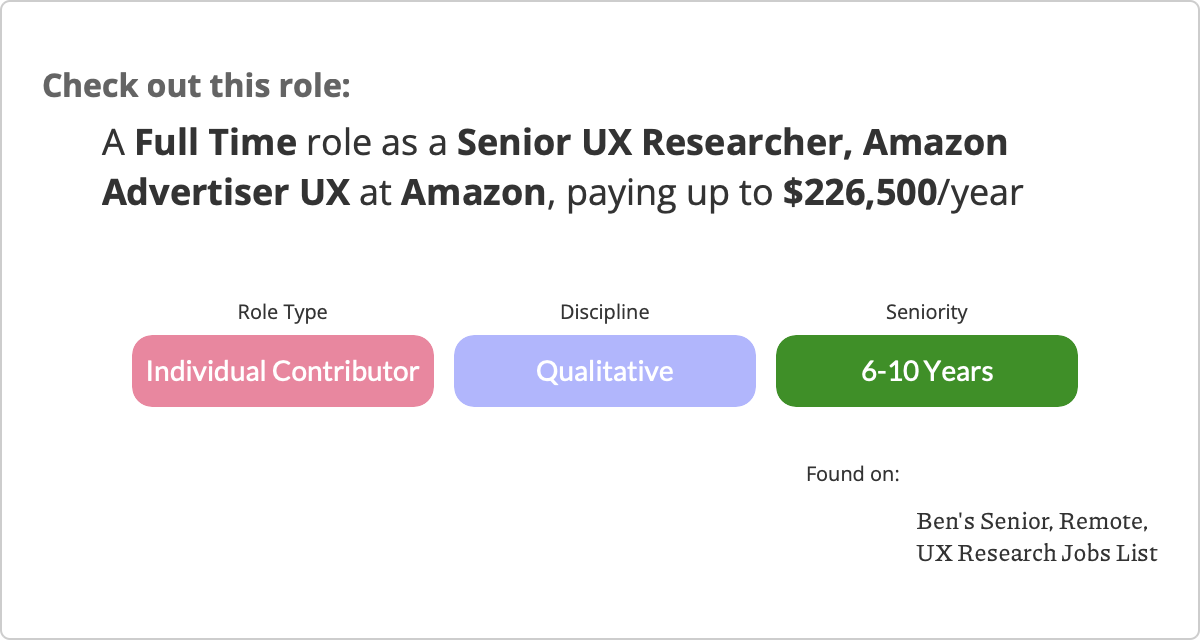This screenshot has height=640, width=1200.
Task: Click the "/year" text after salary
Action: coord(980,192)
